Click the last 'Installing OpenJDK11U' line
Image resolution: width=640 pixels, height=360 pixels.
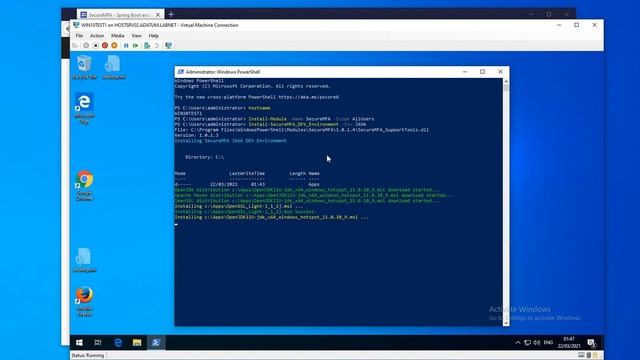coord(271,217)
